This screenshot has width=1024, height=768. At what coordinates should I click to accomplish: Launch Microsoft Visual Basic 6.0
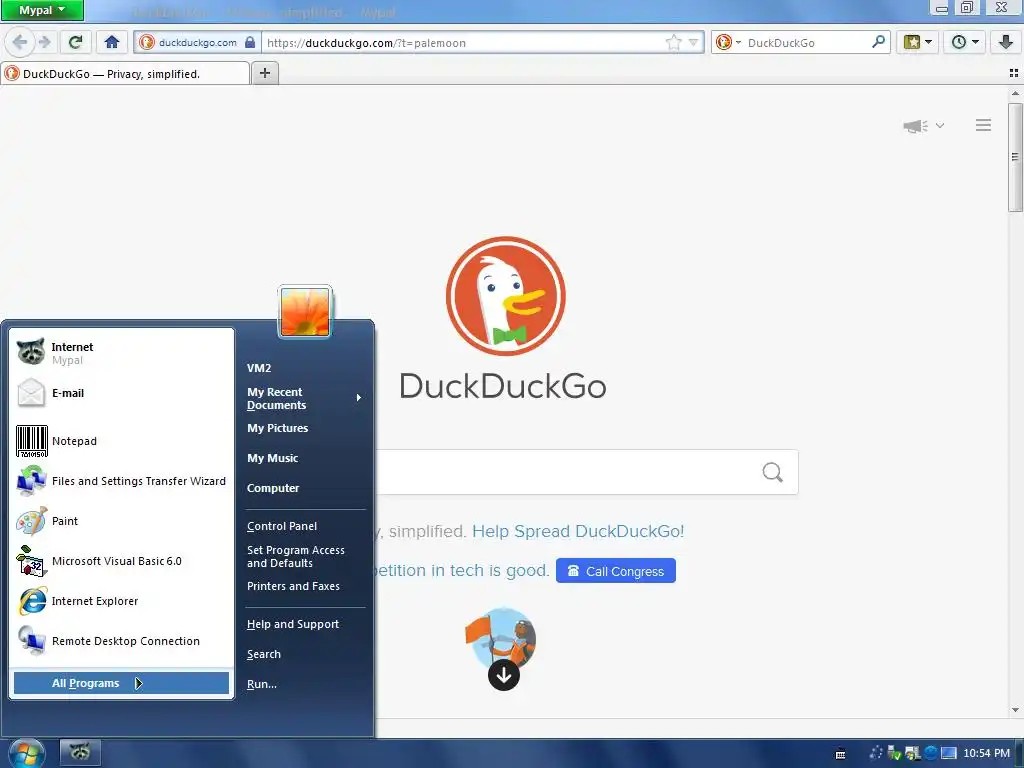122,561
